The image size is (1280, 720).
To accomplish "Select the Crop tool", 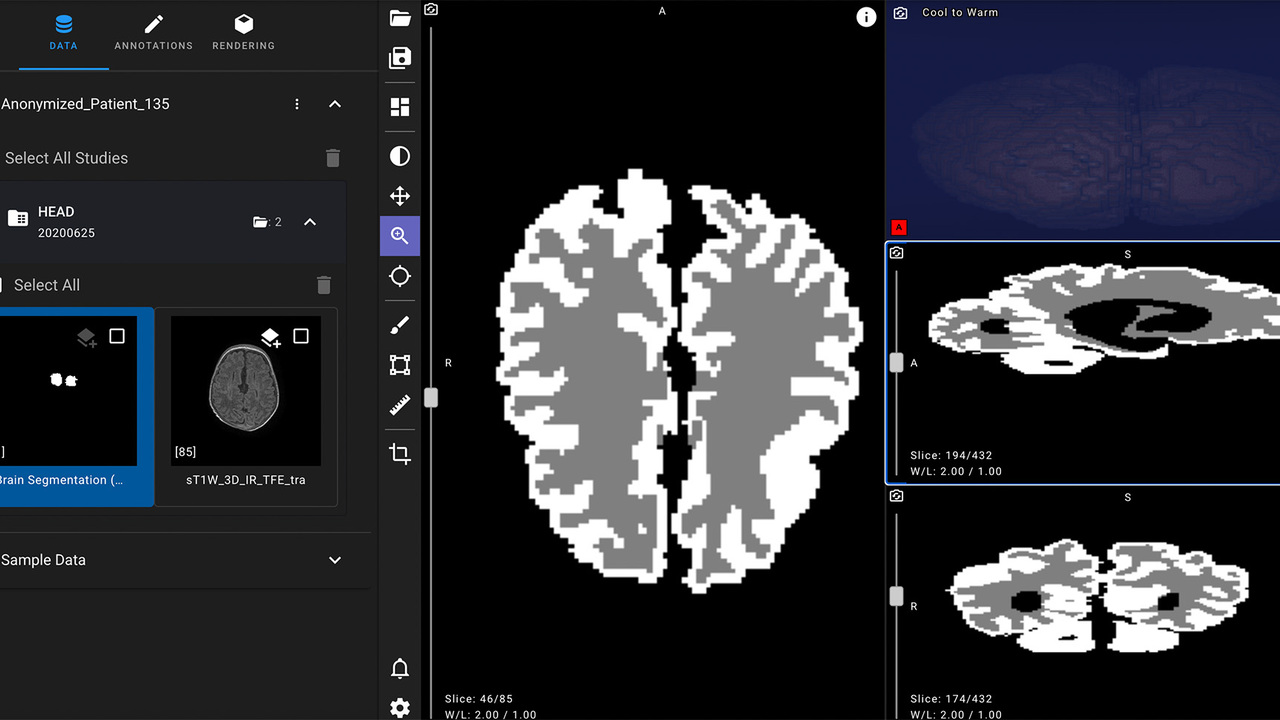I will click(400, 454).
